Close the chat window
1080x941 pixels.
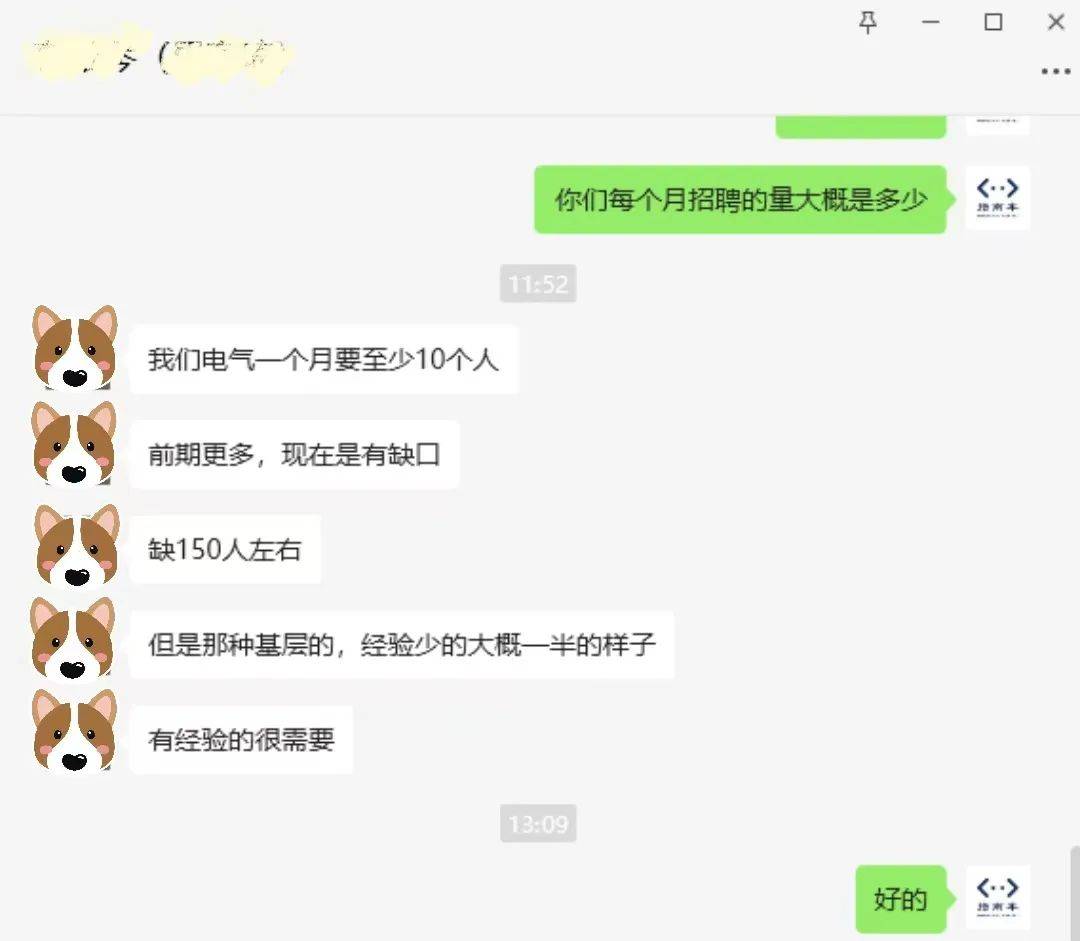click(x=1056, y=23)
